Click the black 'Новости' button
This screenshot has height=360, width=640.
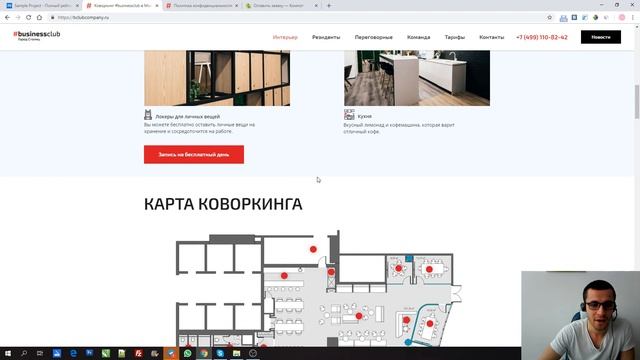[x=601, y=37]
